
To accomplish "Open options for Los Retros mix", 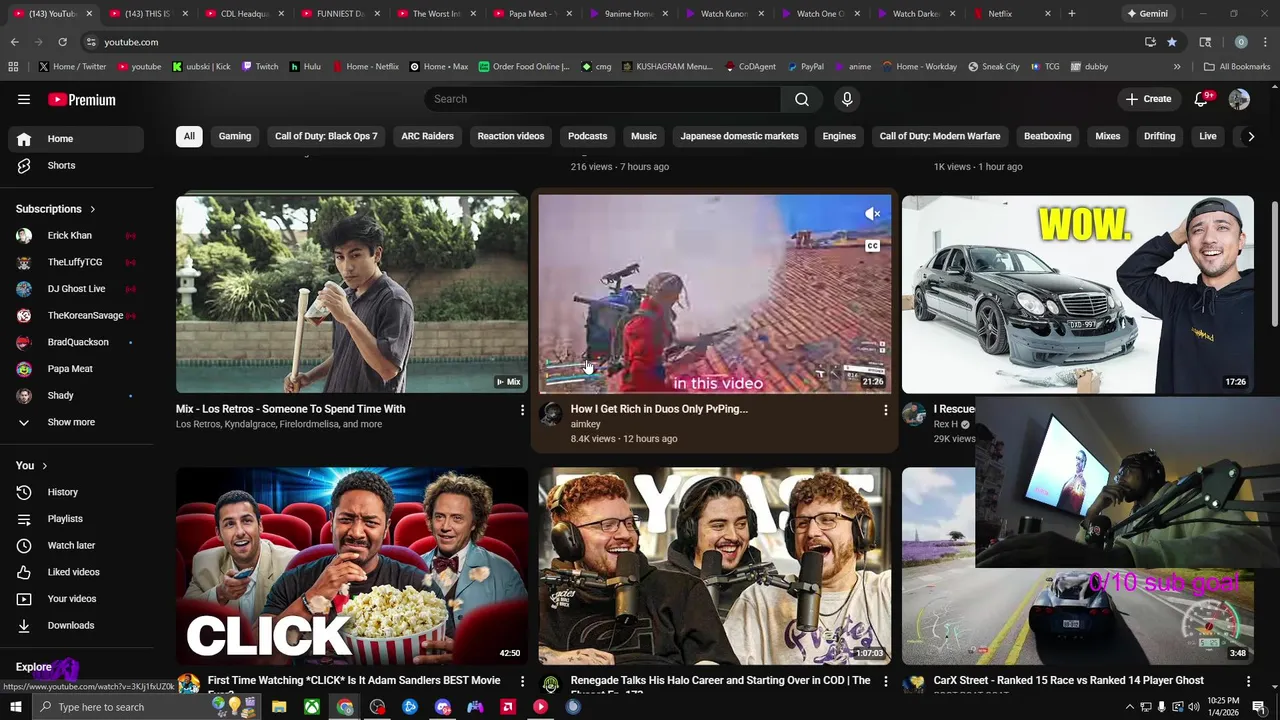I will (522, 410).
